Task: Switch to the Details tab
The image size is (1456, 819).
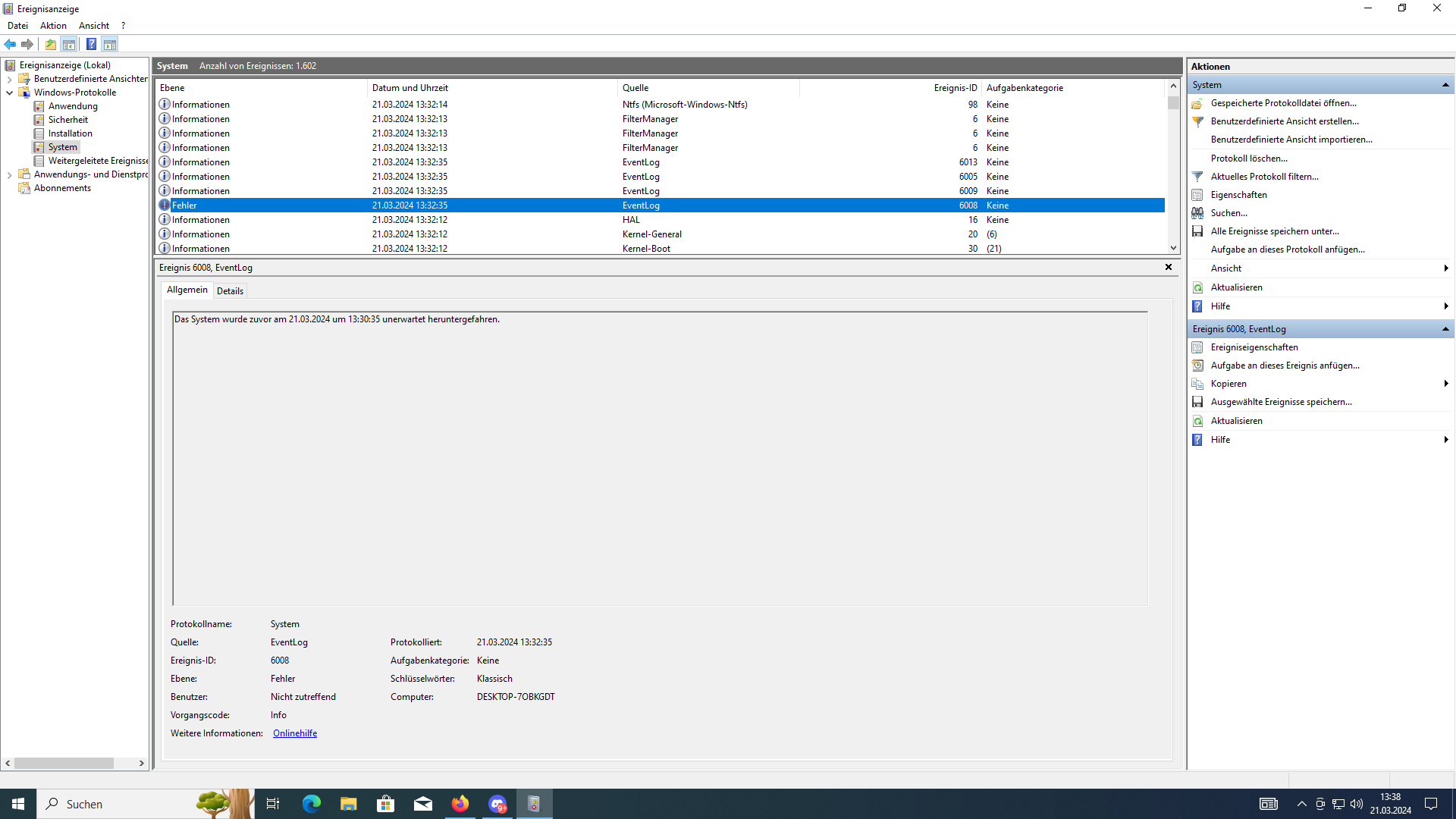Action: [230, 290]
